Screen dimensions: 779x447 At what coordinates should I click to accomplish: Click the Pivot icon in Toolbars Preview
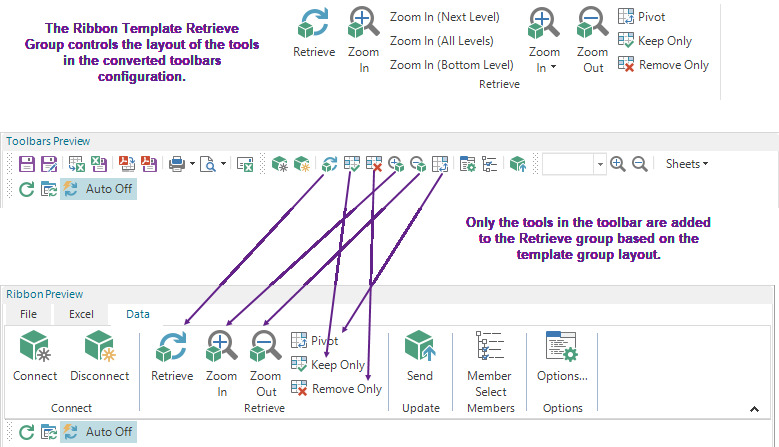click(440, 164)
